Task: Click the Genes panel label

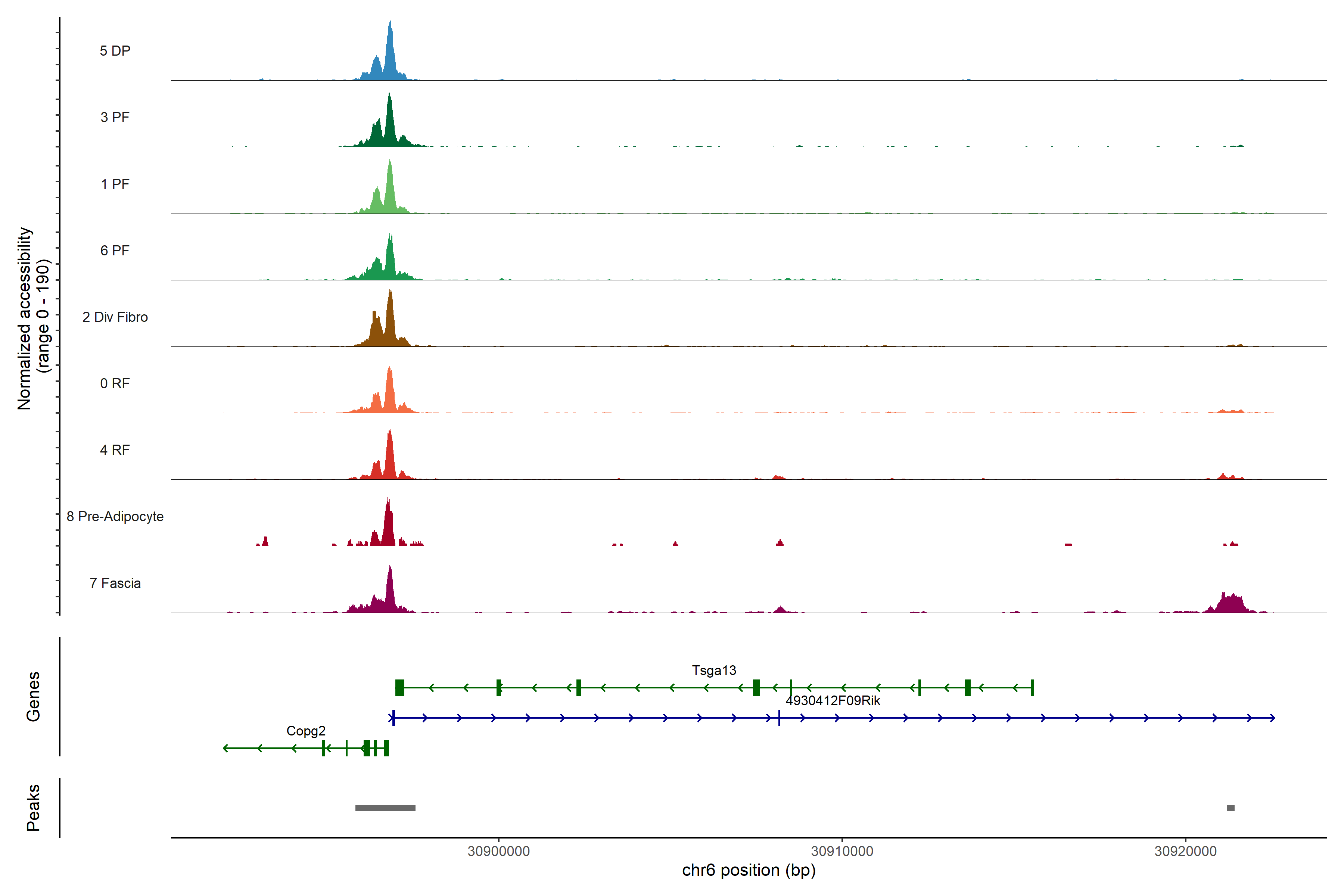Action: (33, 697)
